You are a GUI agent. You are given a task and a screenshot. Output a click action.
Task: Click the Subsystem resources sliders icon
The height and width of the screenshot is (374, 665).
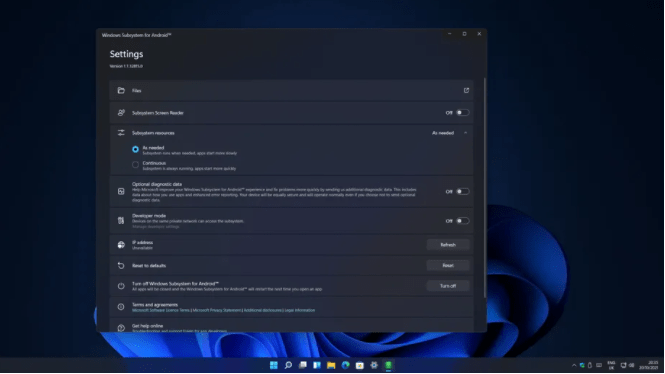coord(121,133)
